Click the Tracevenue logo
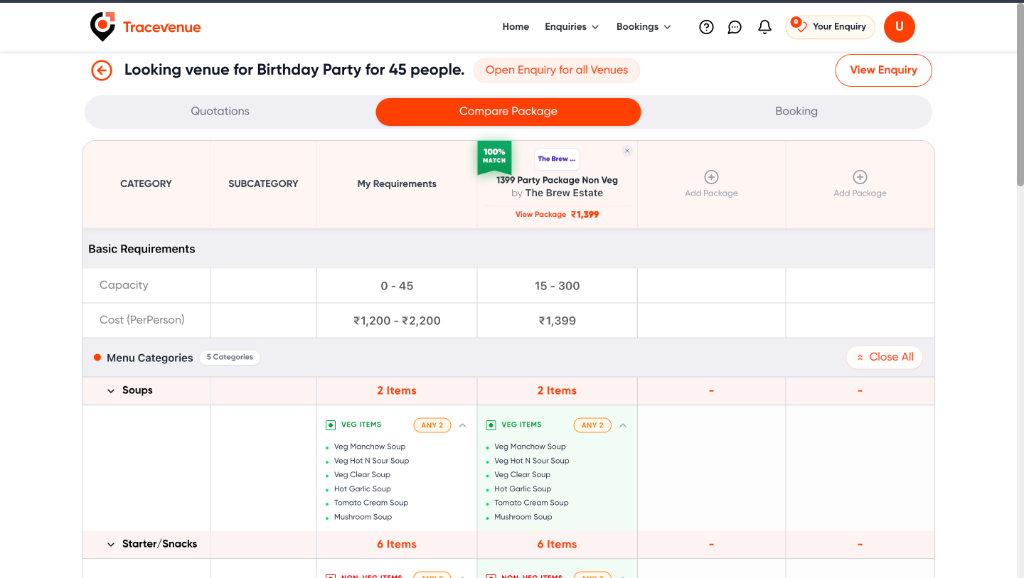 pos(145,27)
